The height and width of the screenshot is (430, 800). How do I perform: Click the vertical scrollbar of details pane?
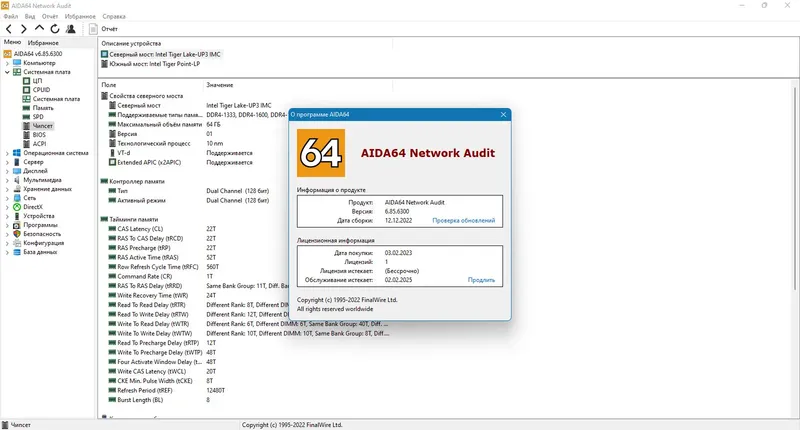coord(794,189)
